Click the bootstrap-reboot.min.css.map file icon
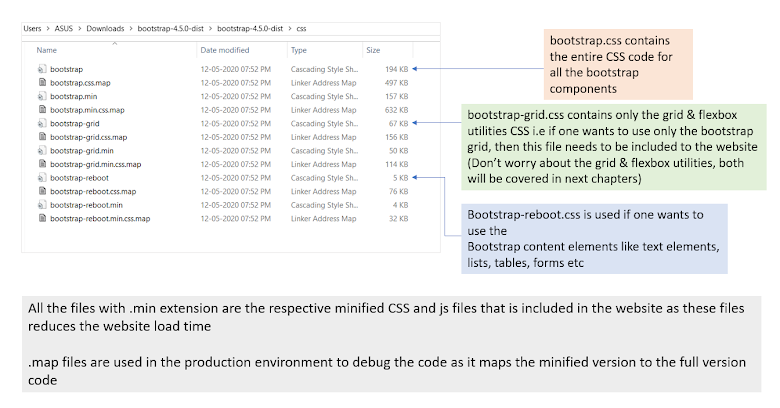This screenshot has width=780, height=408. (42, 218)
